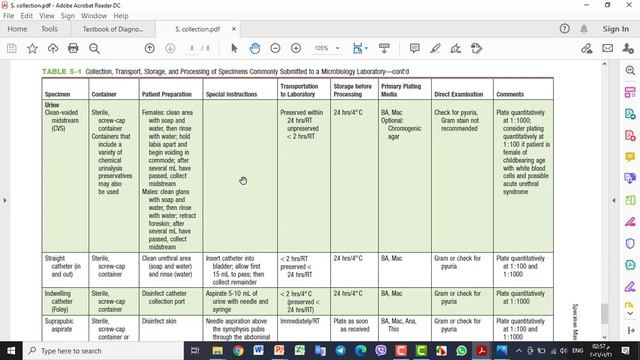
Task: Show more tools with the sidebar down chevron
Action: 630,313
